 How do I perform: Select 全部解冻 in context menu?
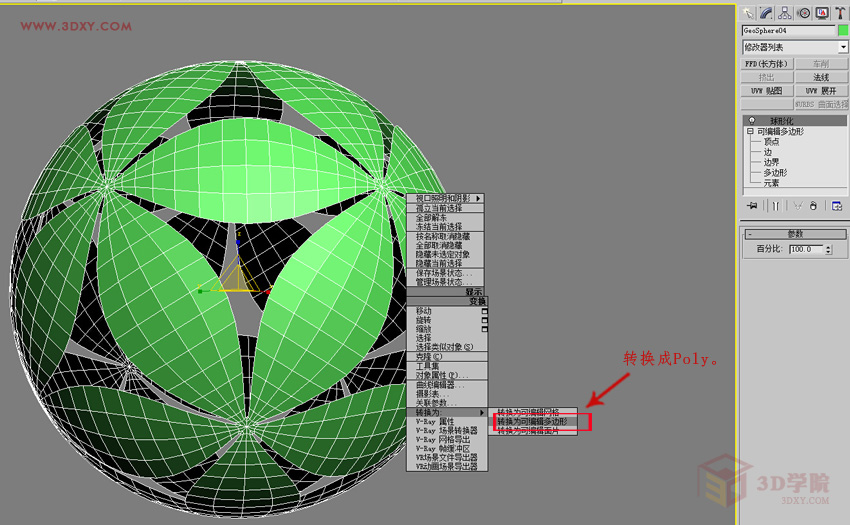point(445,217)
